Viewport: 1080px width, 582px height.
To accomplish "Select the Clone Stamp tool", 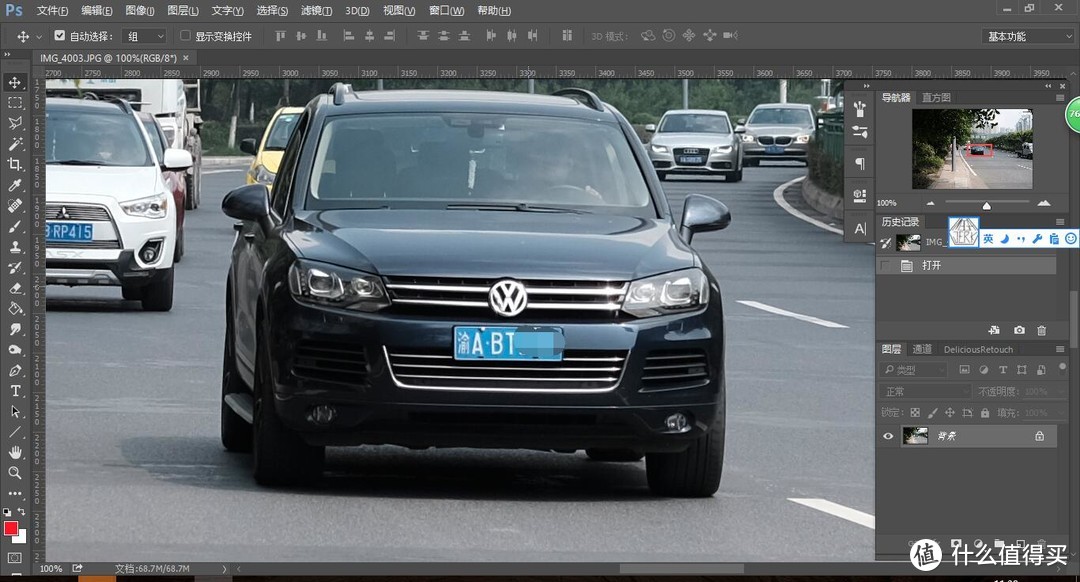I will [14, 247].
